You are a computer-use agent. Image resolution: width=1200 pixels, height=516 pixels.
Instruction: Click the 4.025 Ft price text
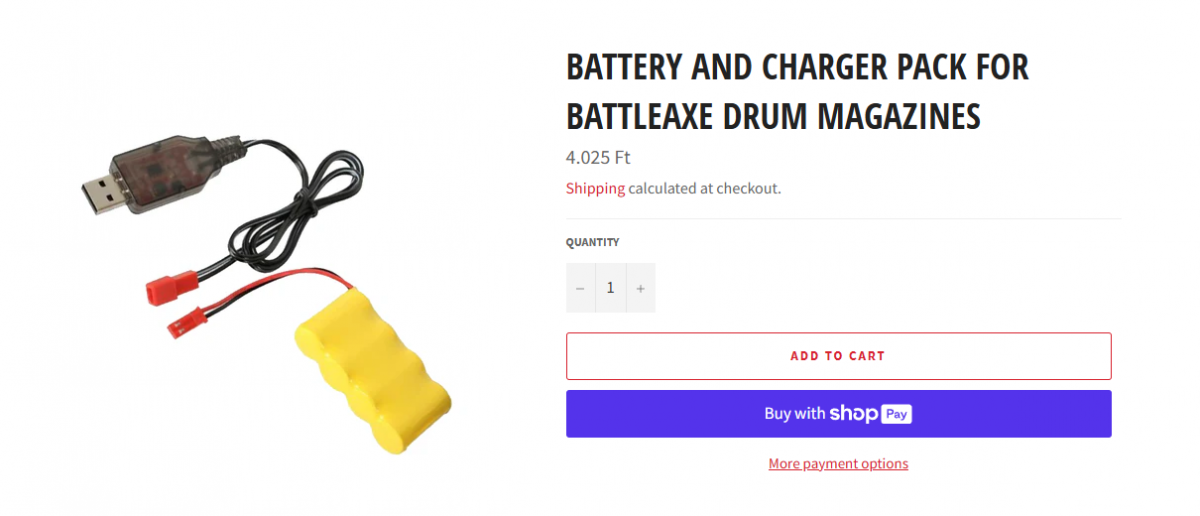click(x=598, y=157)
